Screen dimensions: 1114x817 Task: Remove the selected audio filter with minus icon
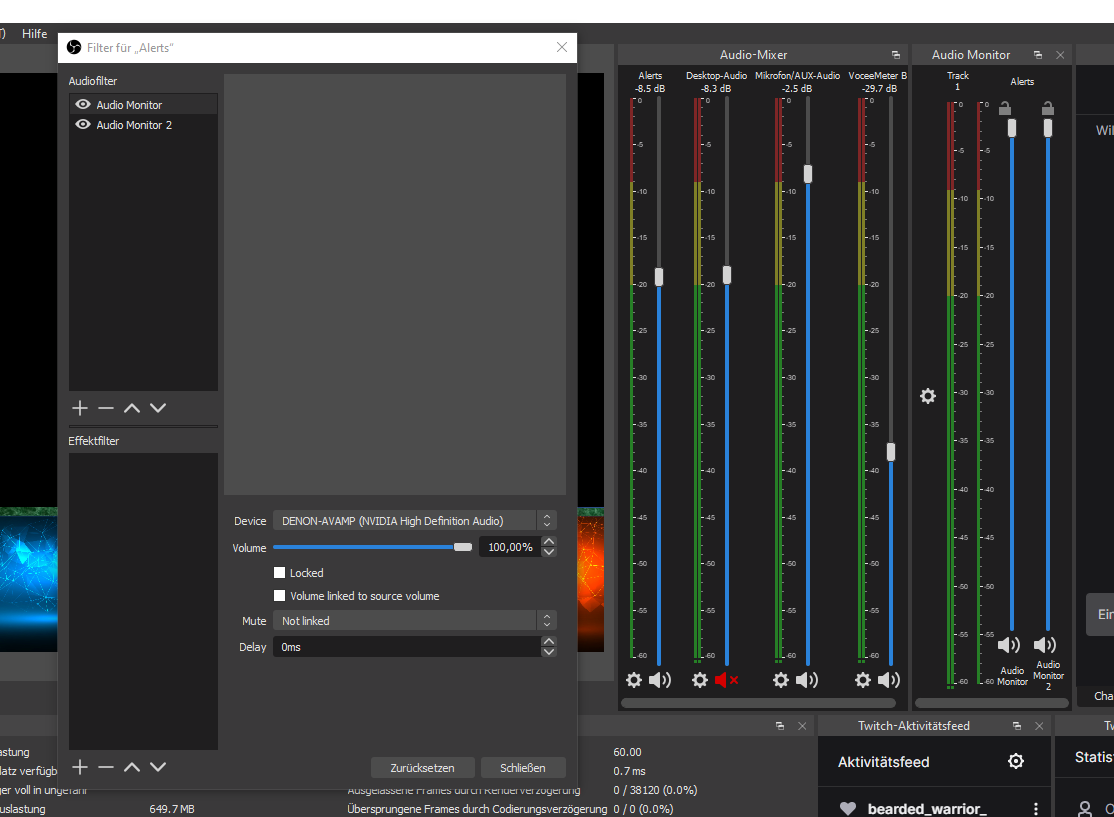[106, 408]
